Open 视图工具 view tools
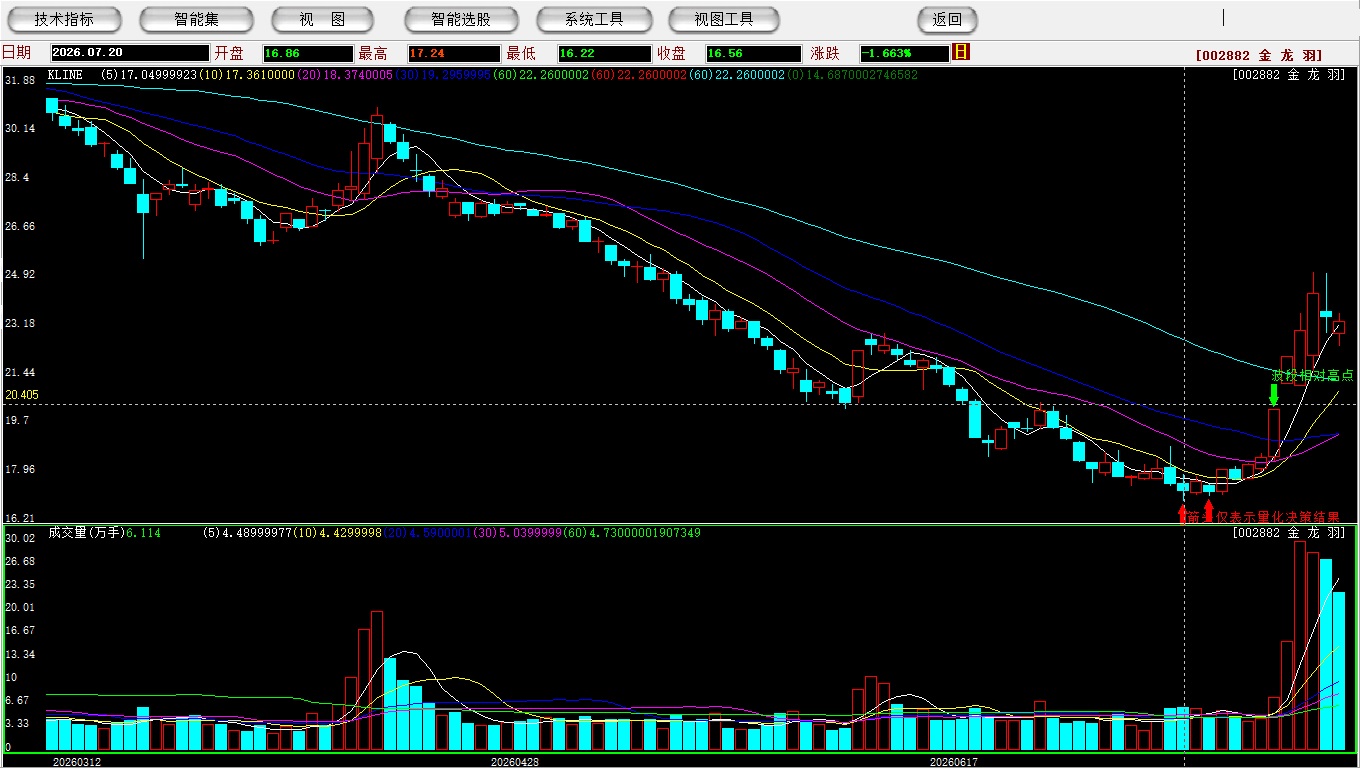The width and height of the screenshot is (1360, 768). [x=724, y=19]
